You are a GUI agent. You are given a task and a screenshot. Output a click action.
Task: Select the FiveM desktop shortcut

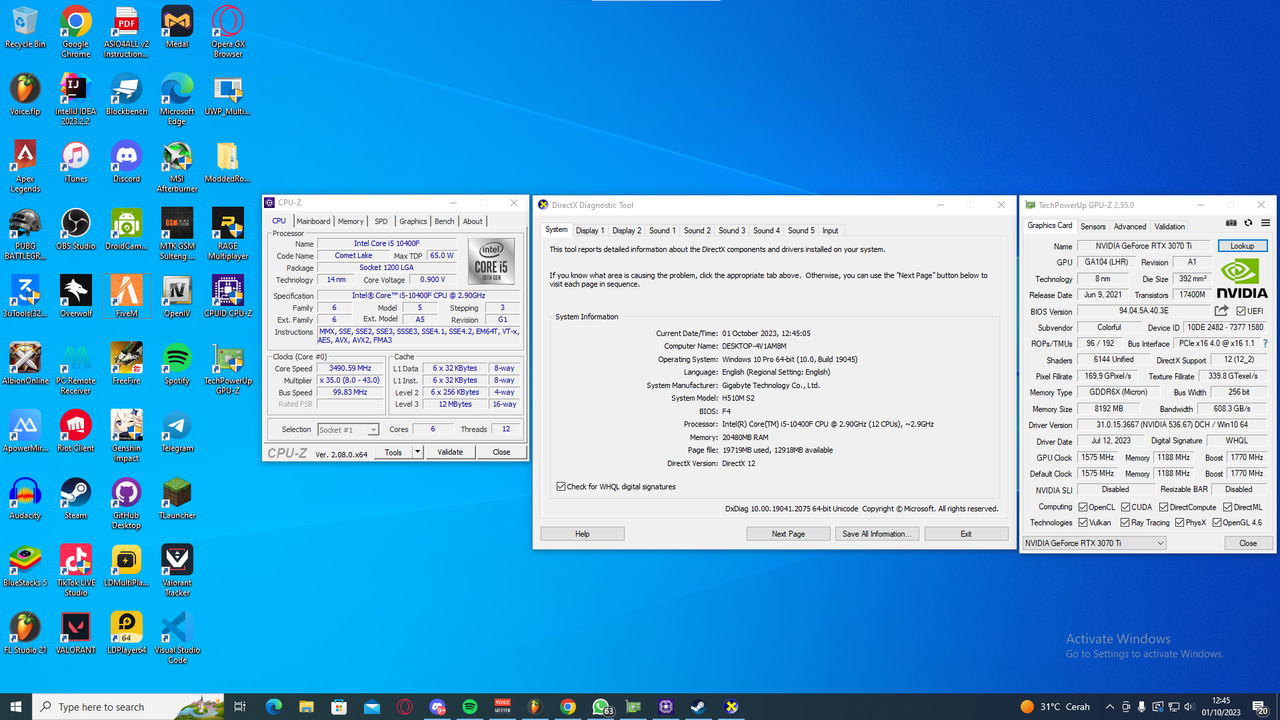pyautogui.click(x=127, y=297)
